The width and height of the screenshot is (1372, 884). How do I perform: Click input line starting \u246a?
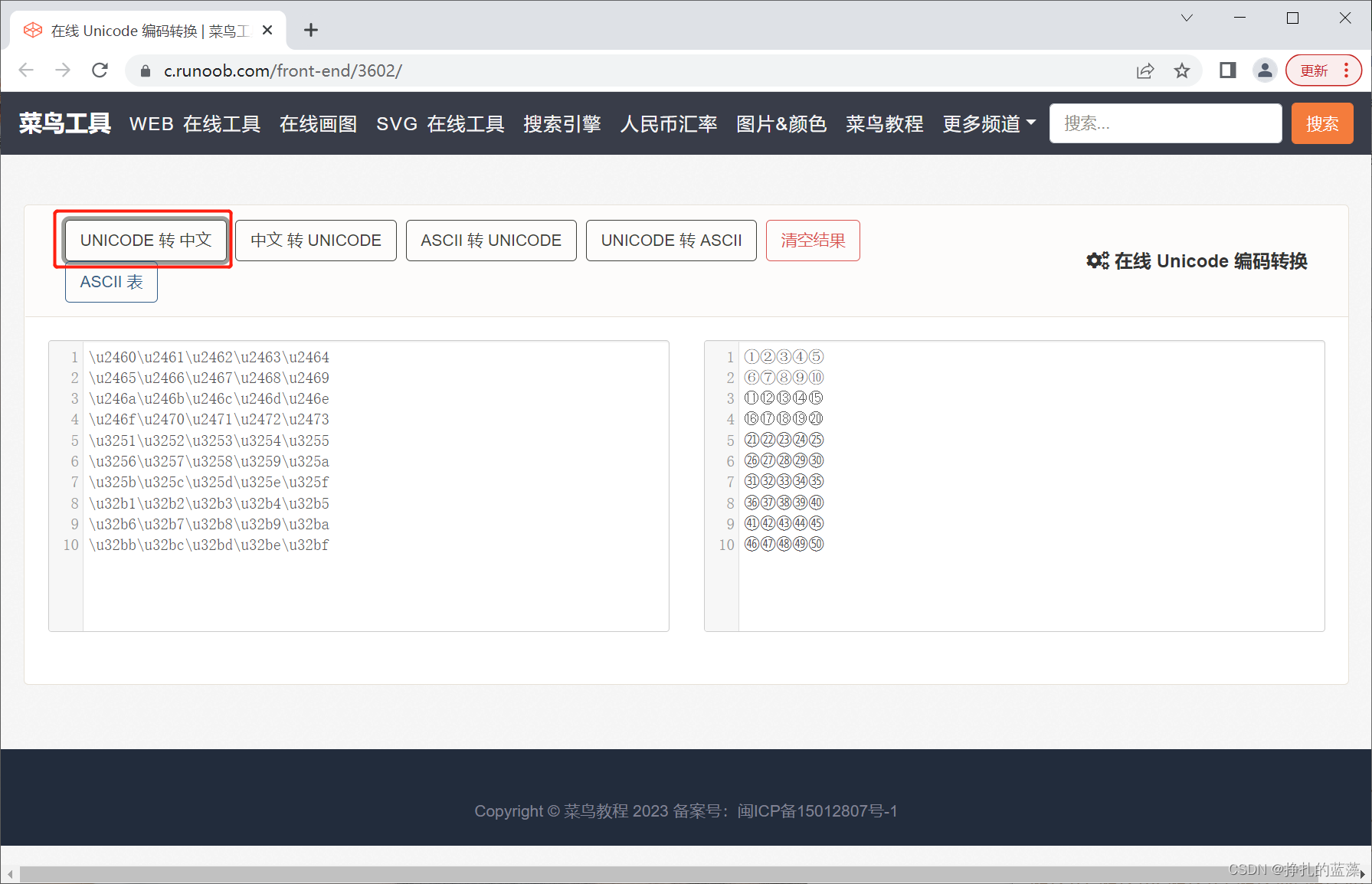click(x=209, y=398)
